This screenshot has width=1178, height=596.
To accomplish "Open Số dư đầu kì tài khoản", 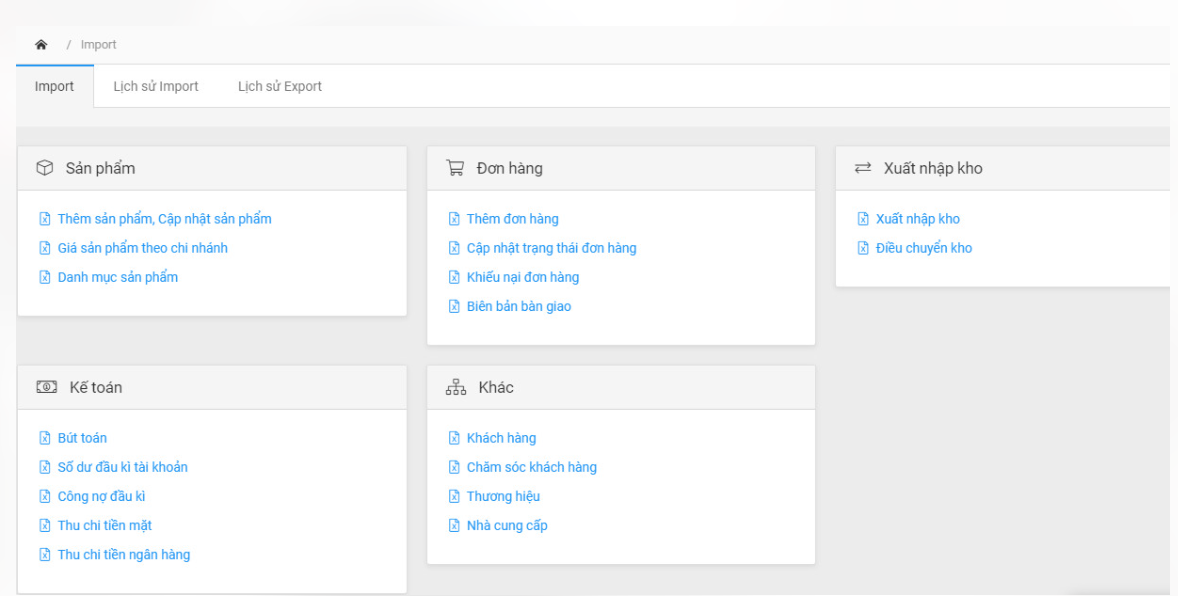I will pos(122,467).
